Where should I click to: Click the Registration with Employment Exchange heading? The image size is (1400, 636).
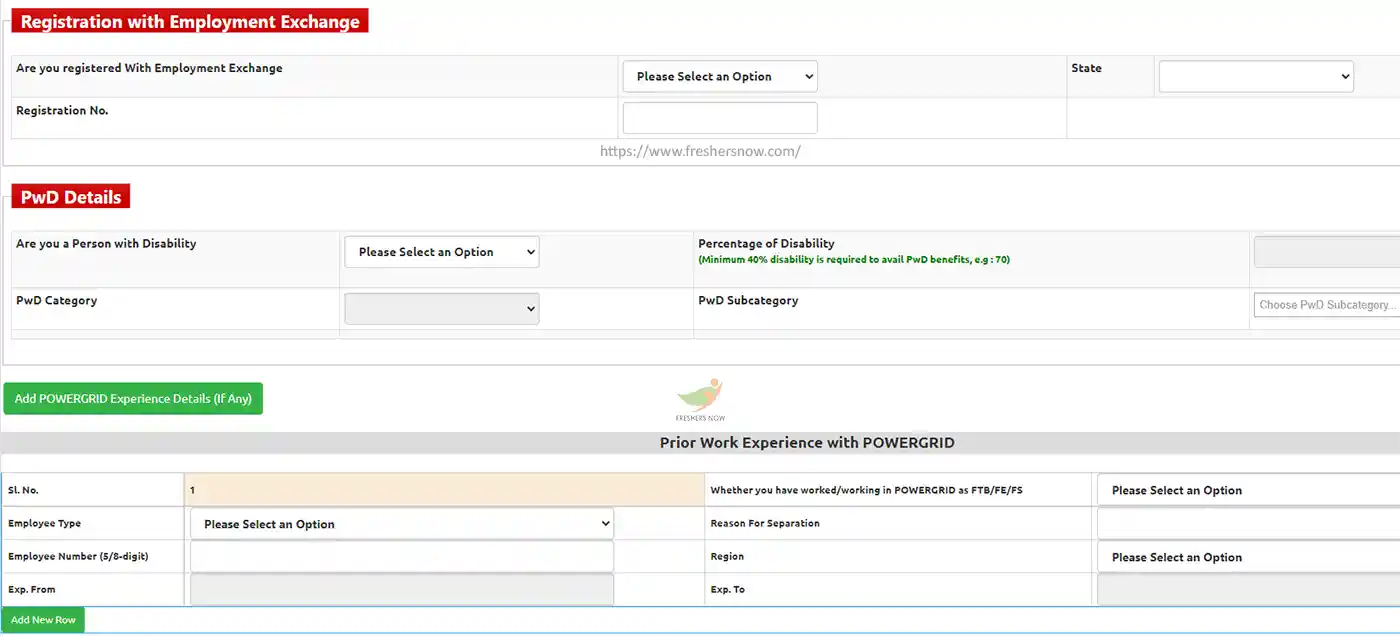[x=190, y=21]
